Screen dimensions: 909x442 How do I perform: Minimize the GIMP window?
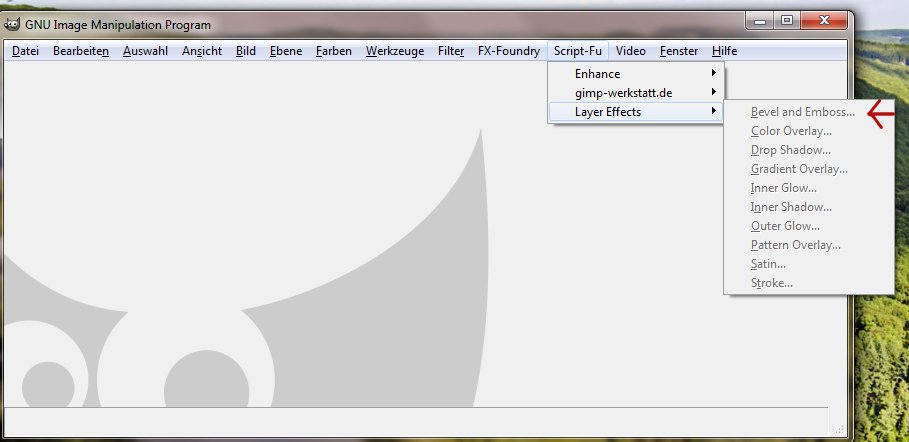pyautogui.click(x=760, y=21)
